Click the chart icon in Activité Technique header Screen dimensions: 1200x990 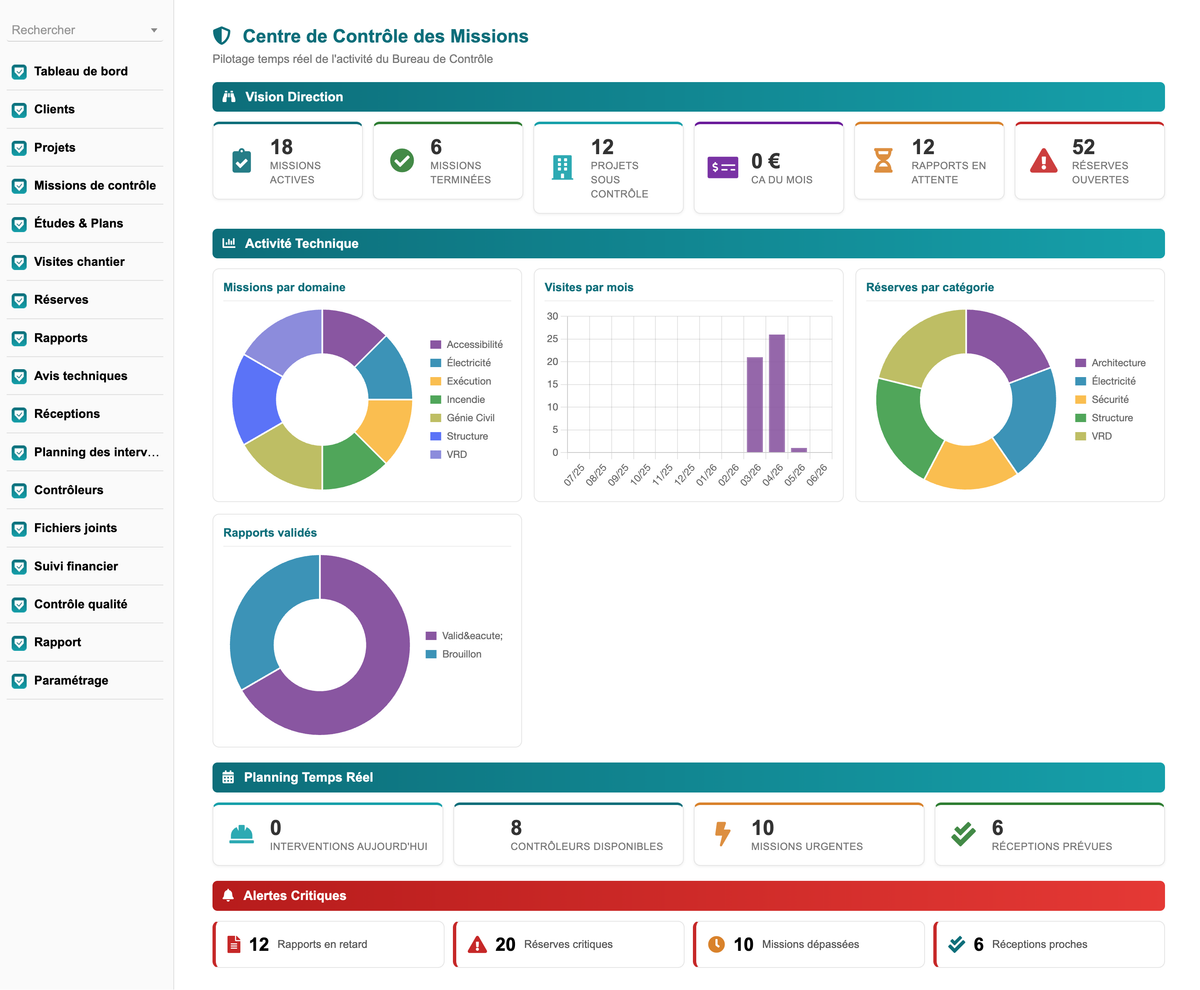(x=228, y=243)
